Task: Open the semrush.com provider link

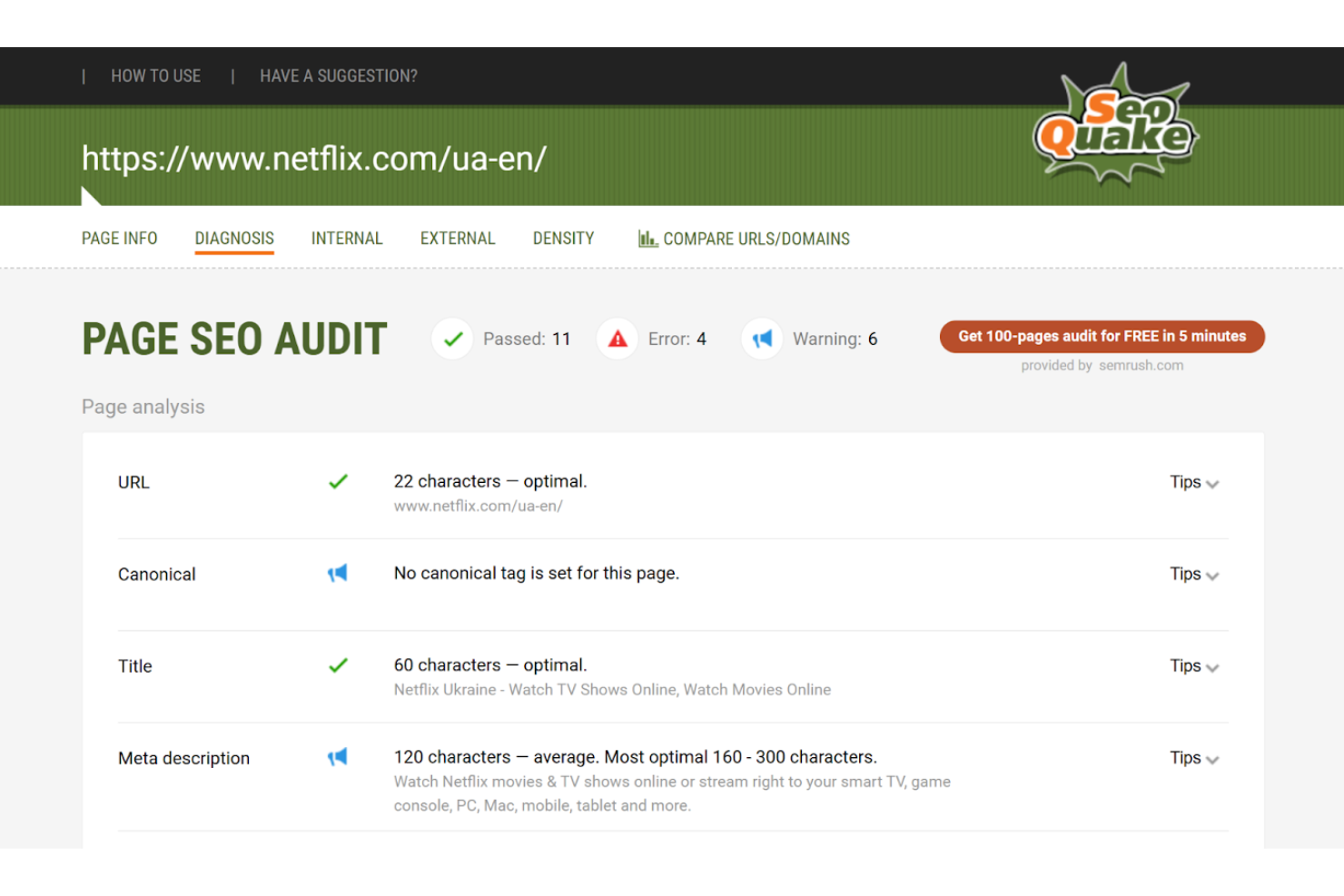Action: pyautogui.click(x=1141, y=365)
